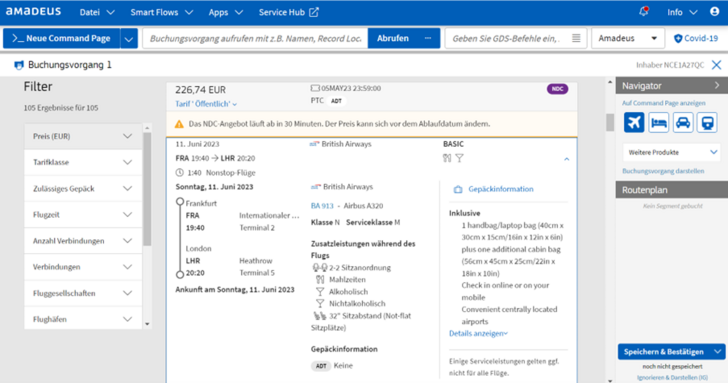Click the orange warning triangle icon
Screen dimensions: 728x383
click(179, 124)
